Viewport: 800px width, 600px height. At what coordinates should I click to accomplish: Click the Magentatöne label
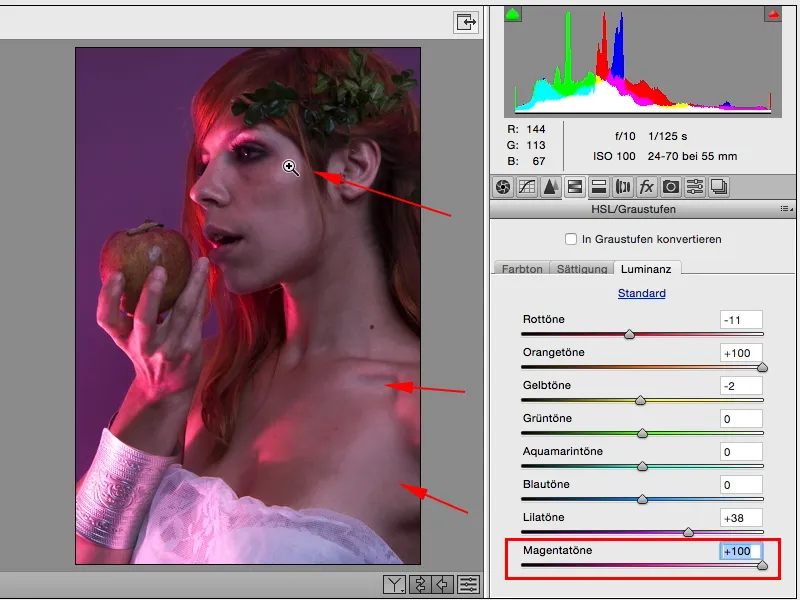point(557,551)
